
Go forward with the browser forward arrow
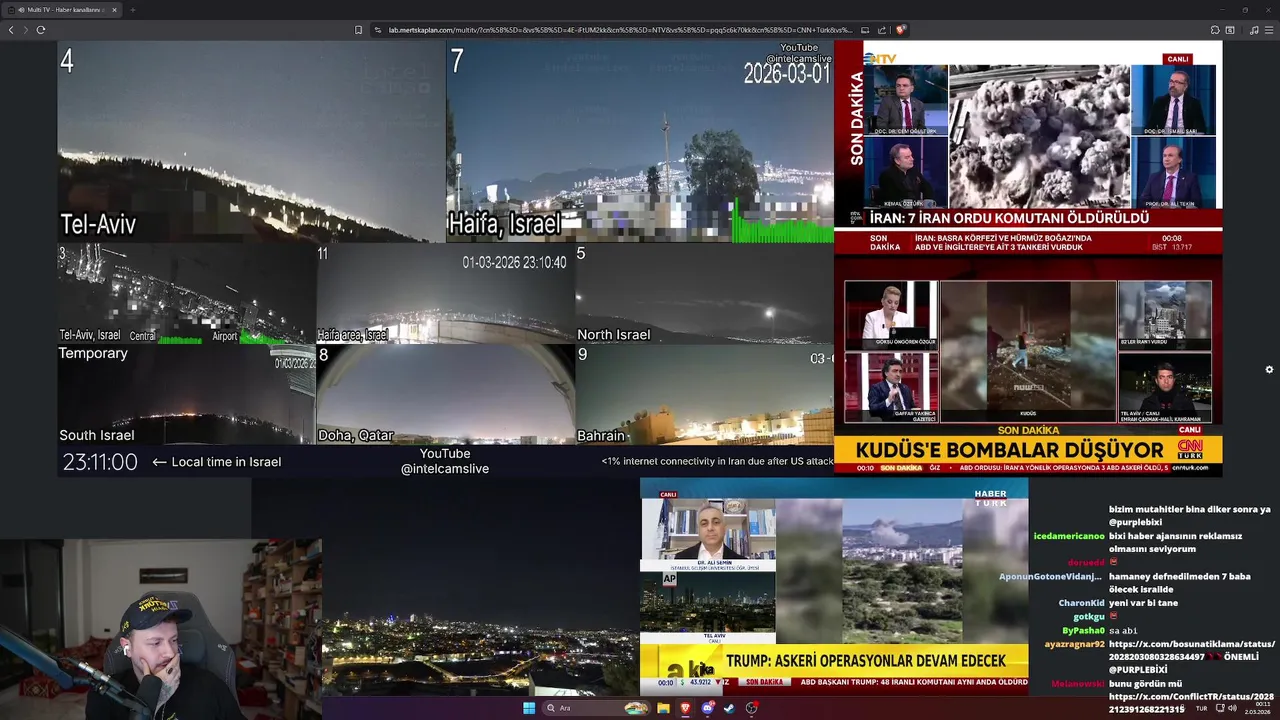(x=25, y=30)
